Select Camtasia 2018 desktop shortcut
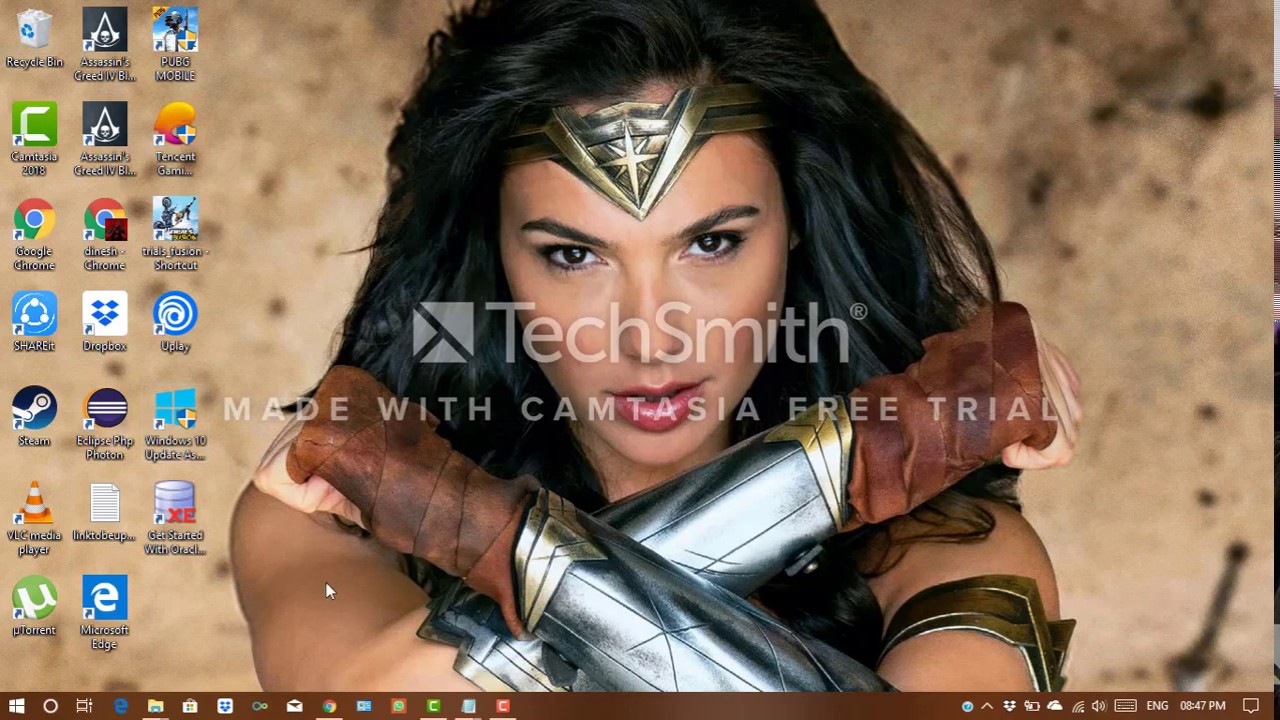The height and width of the screenshot is (720, 1280). point(34,140)
